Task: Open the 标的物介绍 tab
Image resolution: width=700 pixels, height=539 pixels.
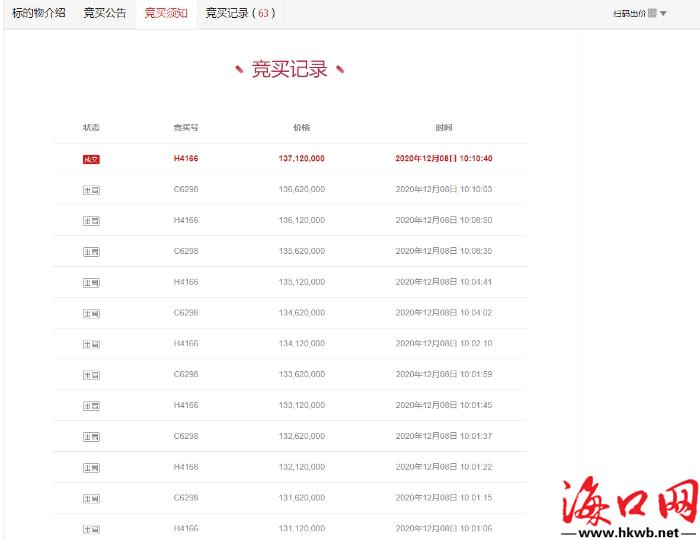Action: pyautogui.click(x=38, y=14)
